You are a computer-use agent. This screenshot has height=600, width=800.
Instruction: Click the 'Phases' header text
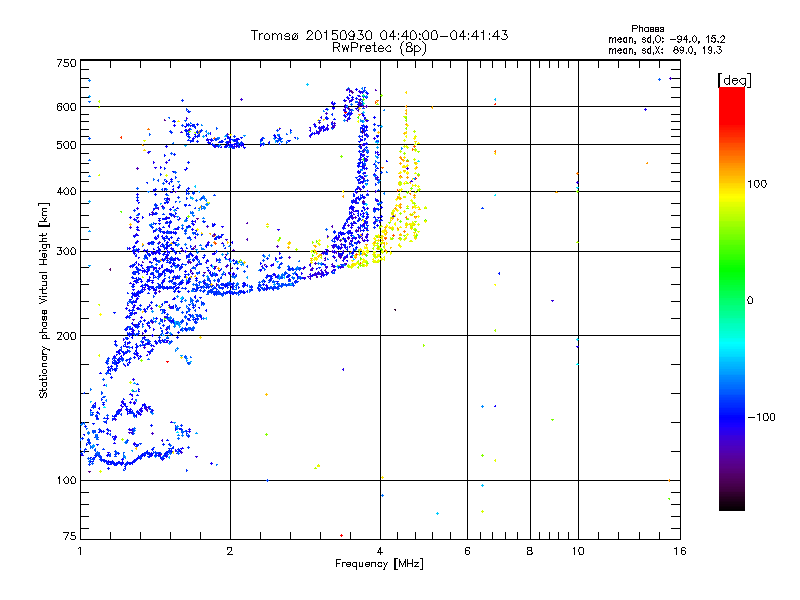[647, 29]
